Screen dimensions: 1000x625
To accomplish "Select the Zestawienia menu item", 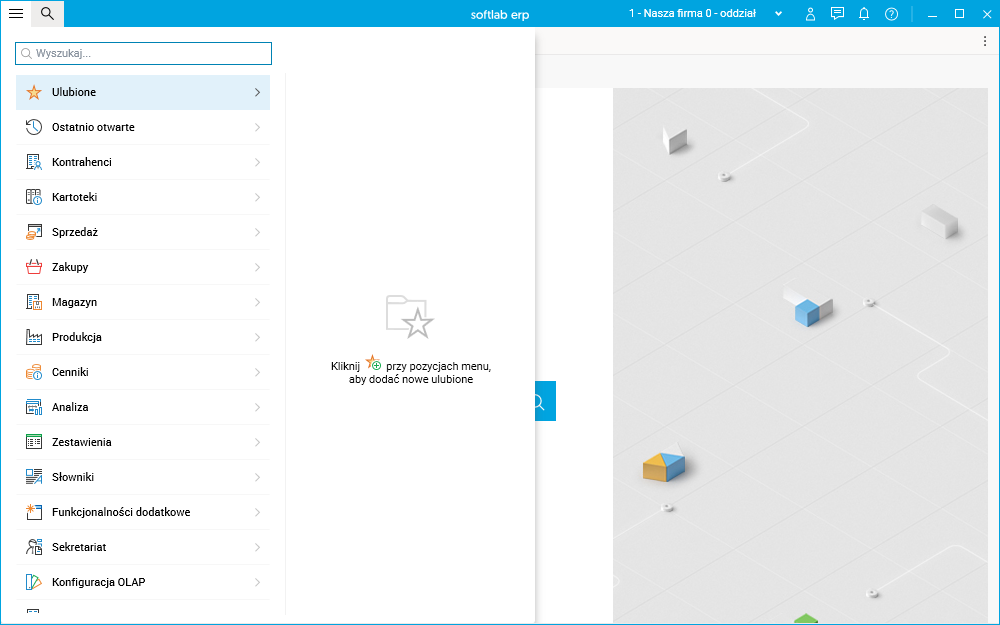I will click(143, 443).
